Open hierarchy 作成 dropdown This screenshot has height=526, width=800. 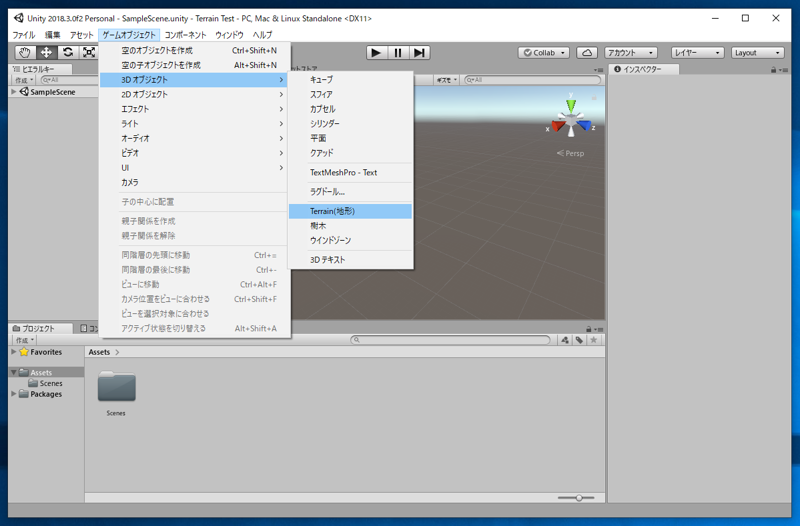(x=23, y=80)
